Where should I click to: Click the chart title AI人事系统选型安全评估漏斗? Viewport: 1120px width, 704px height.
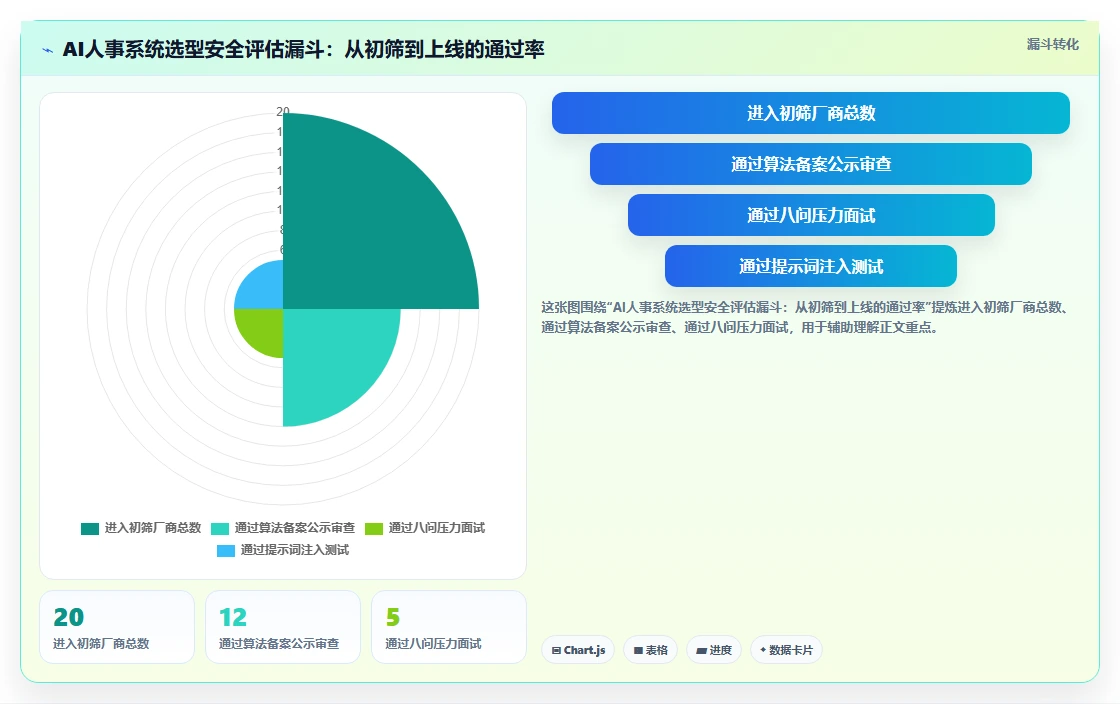[x=304, y=49]
